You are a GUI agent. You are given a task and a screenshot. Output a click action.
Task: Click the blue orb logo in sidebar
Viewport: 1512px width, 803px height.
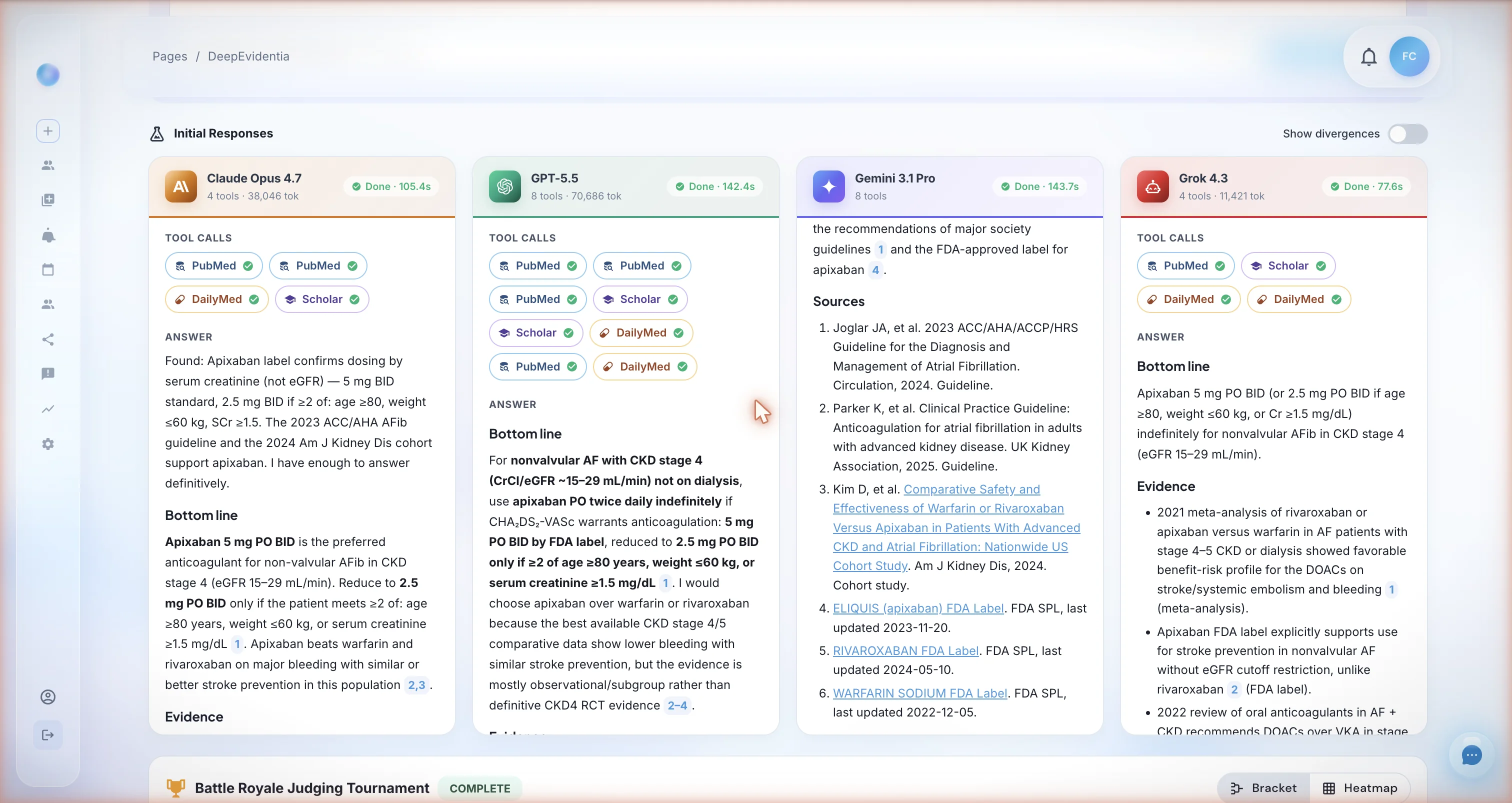coord(48,74)
